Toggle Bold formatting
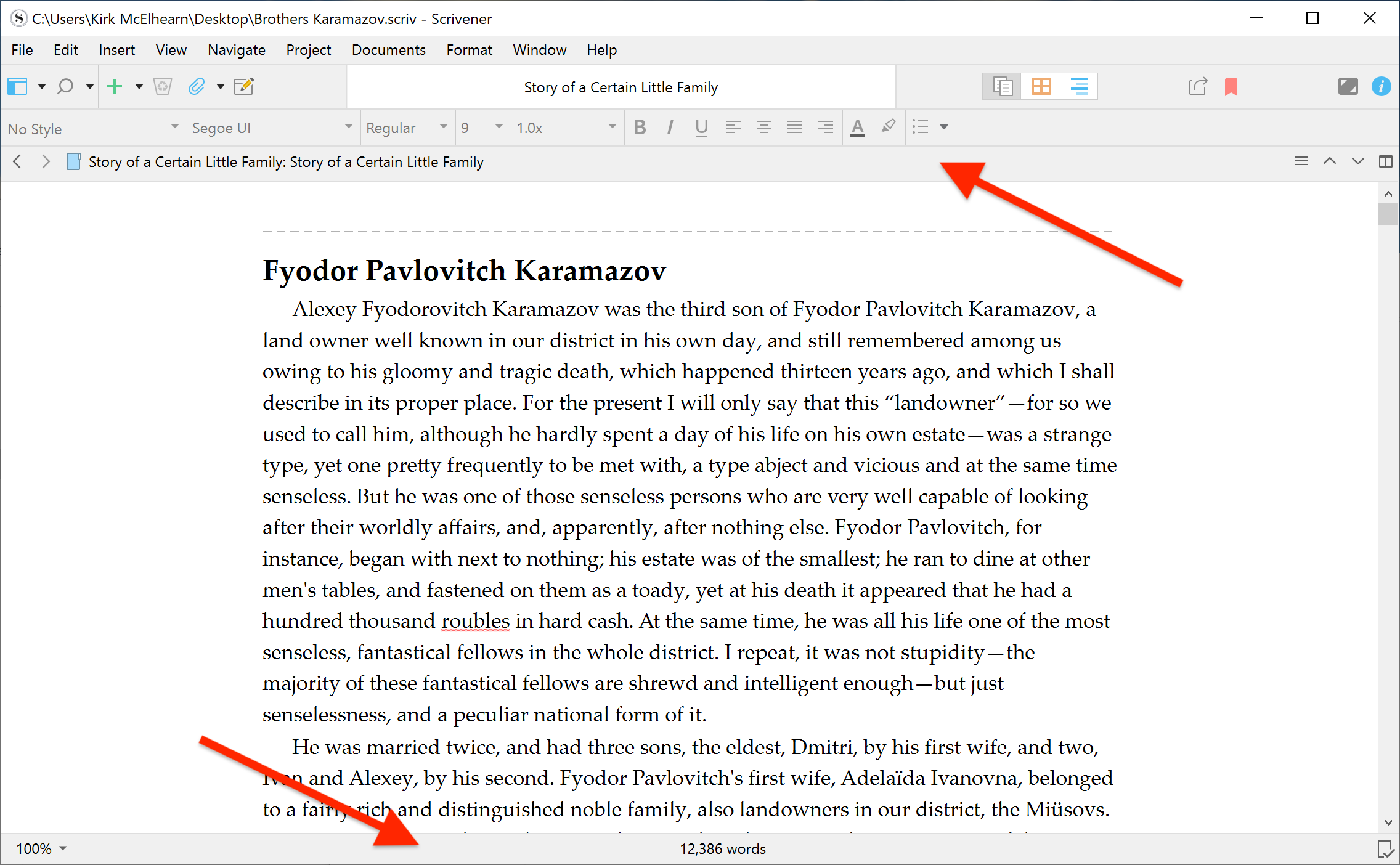This screenshot has width=1400, height=865. tap(640, 128)
